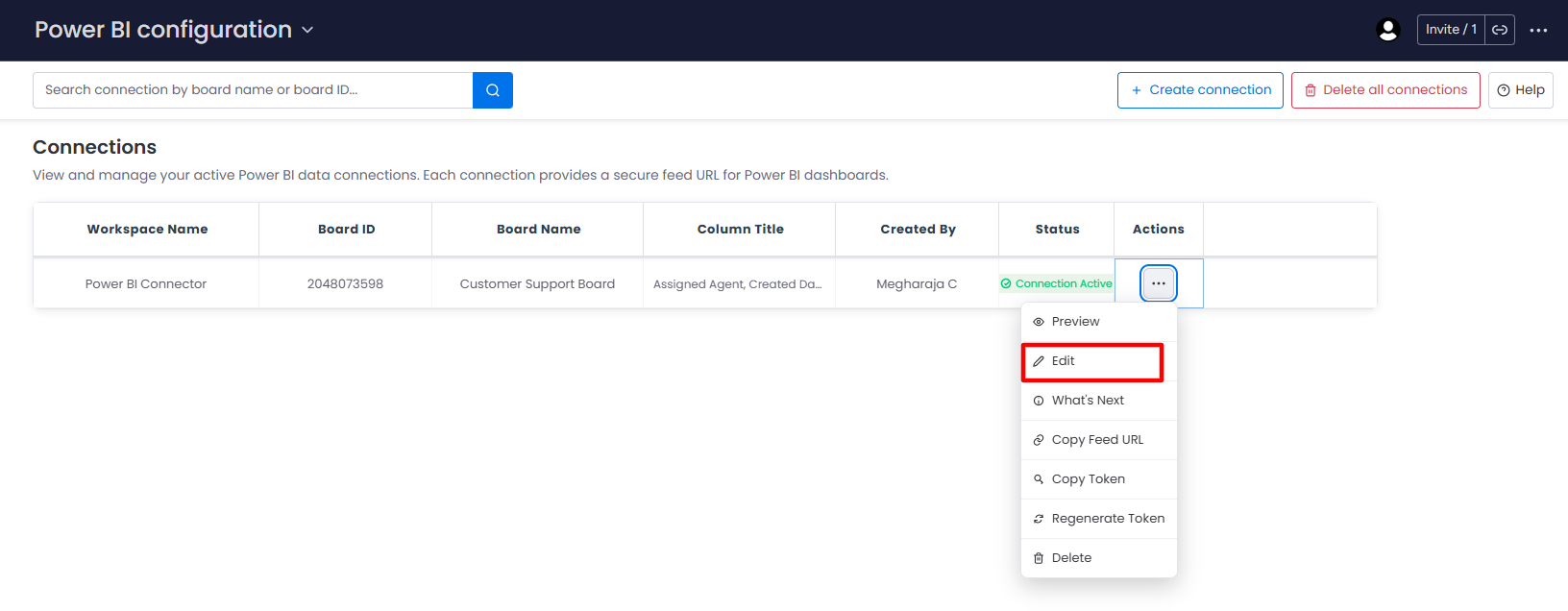The image size is (1568, 611).
Task: Click the Board ID column header
Action: [x=346, y=230]
